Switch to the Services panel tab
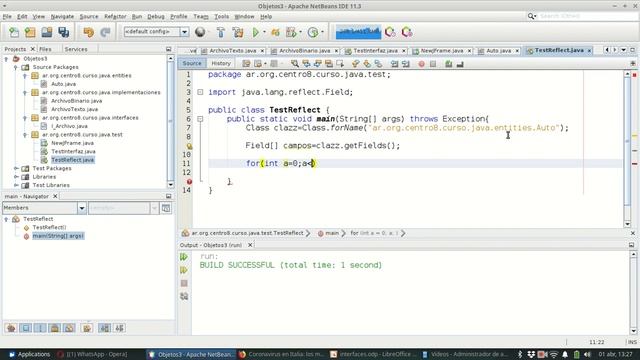This screenshot has height=360, width=640. (x=76, y=49)
